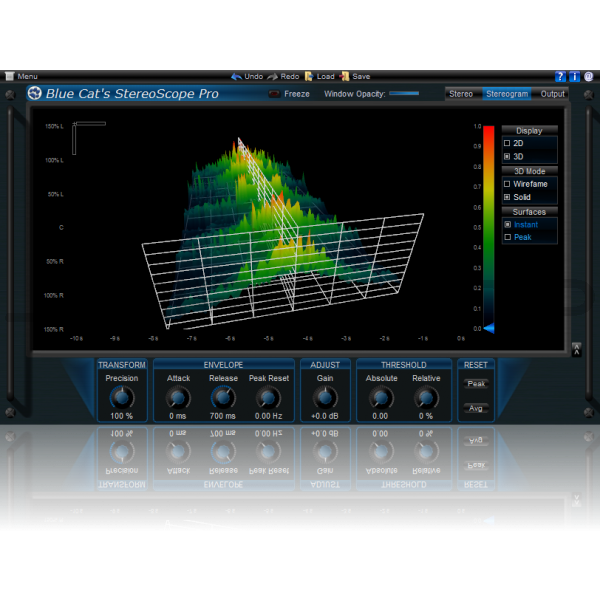Viewport: 600px width, 600px height.
Task: Collapse the graph panel with the chevron button
Action: pos(576,348)
